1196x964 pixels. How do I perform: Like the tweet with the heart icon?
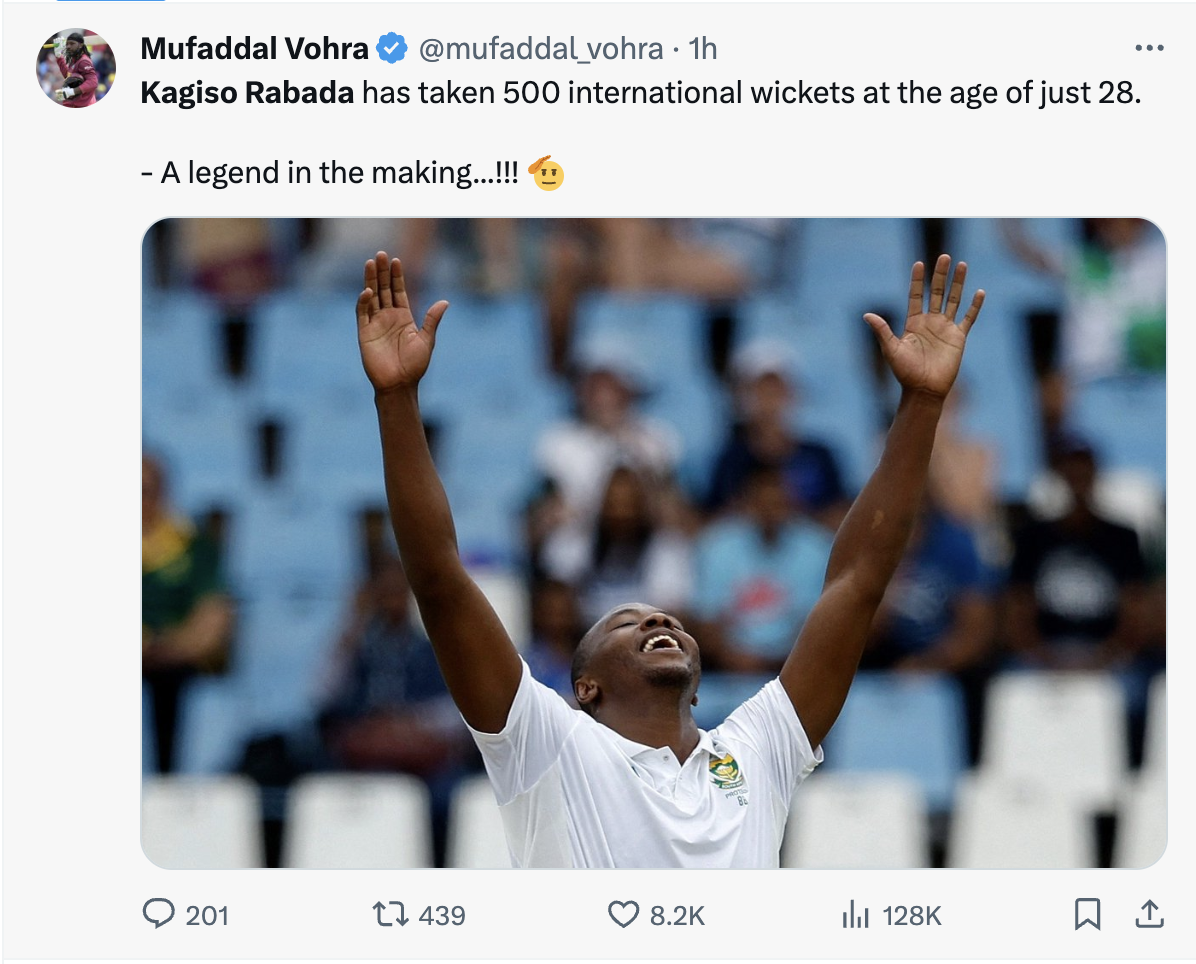pos(623,914)
